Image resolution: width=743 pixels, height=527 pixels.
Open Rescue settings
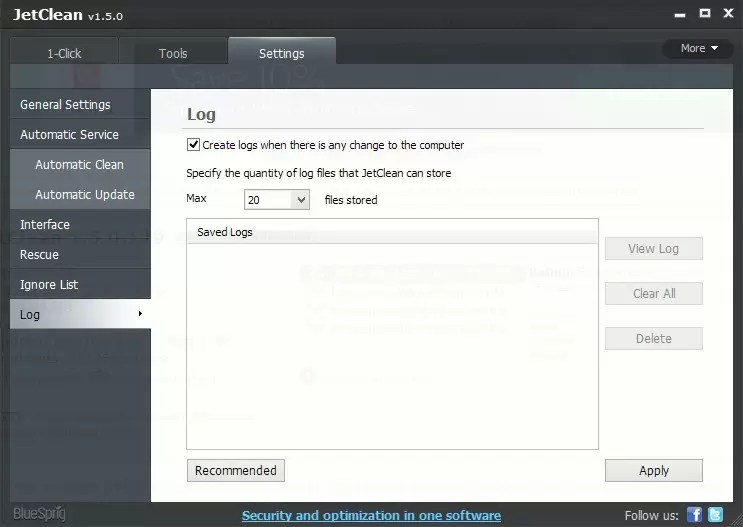tap(80, 254)
